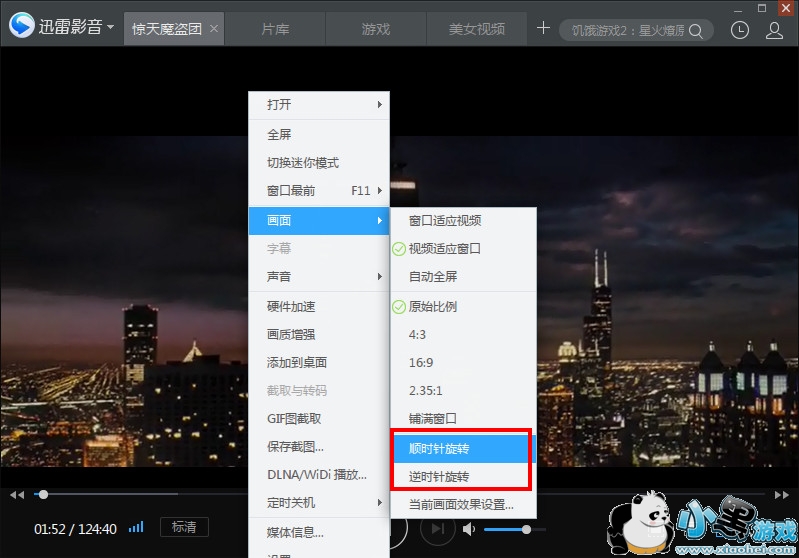
Task: Expand the 画面 submenu
Action: [319, 221]
